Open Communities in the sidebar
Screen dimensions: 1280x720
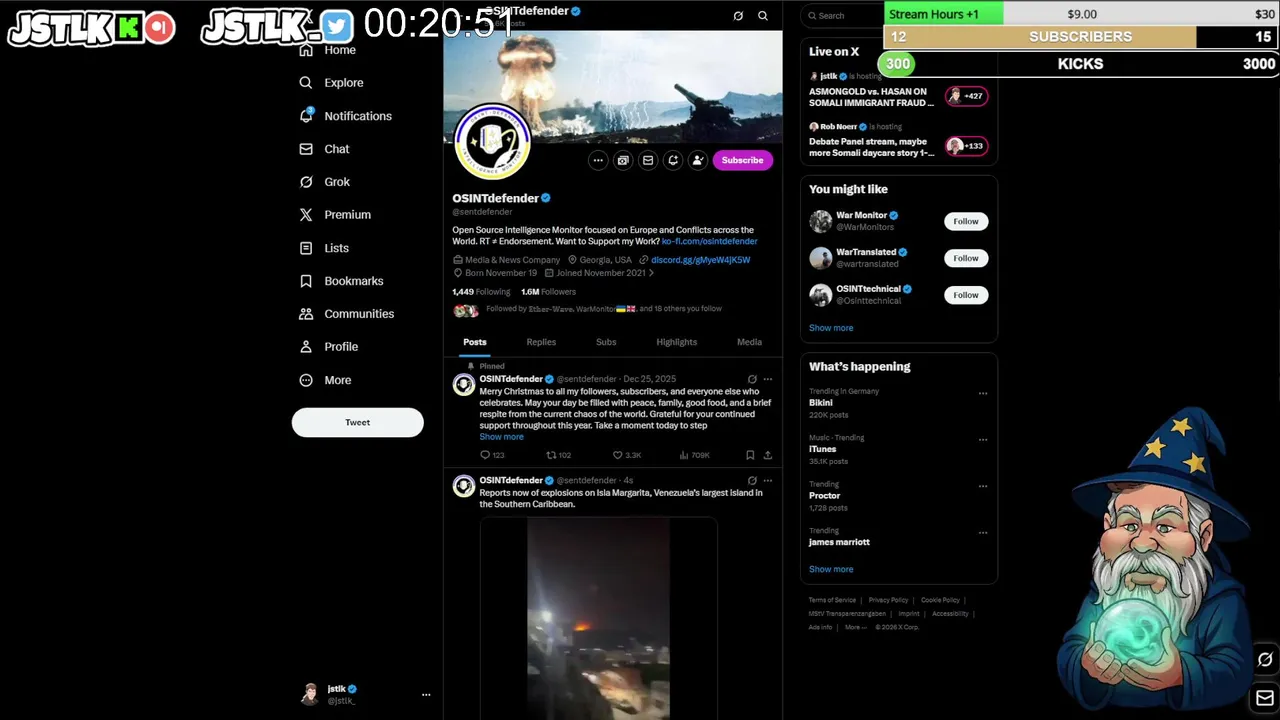tap(347, 314)
